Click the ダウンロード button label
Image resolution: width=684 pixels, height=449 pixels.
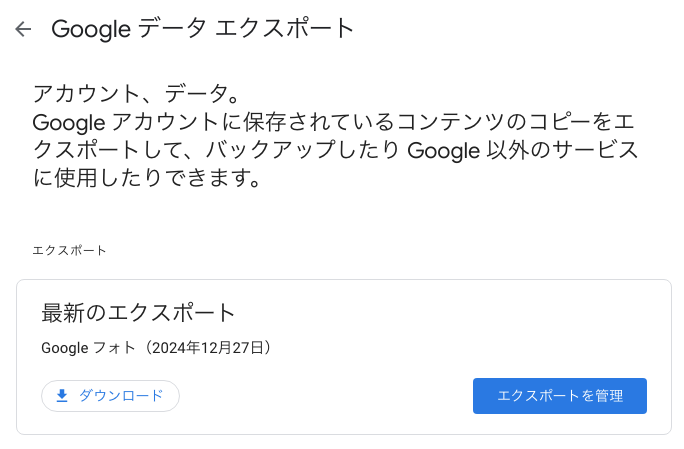coord(121,396)
